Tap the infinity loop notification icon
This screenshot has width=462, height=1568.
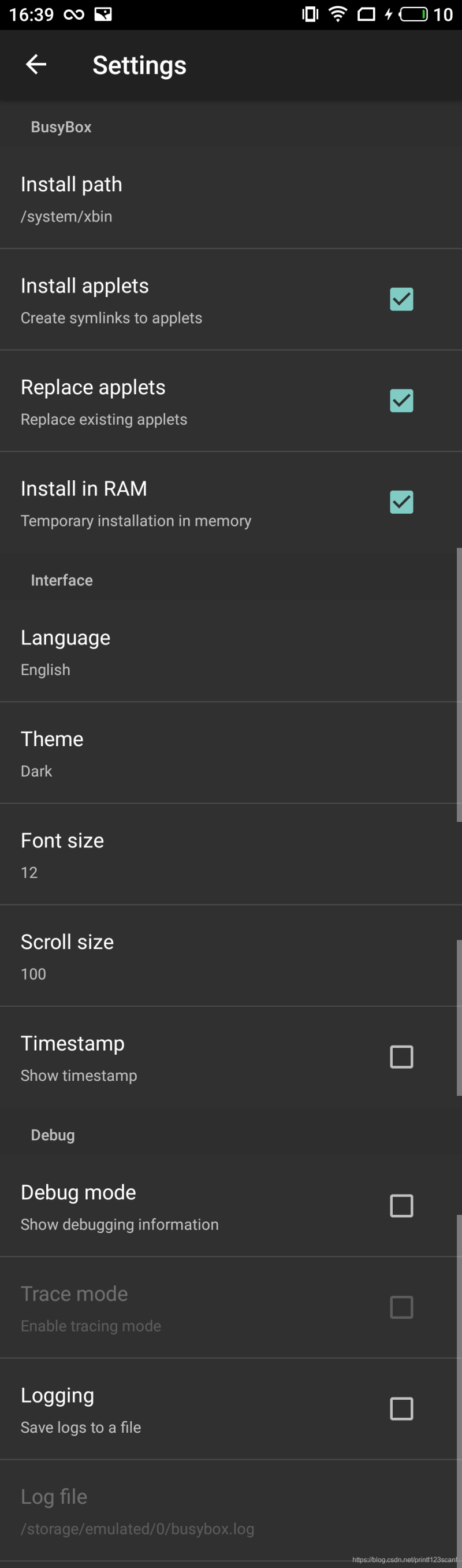pyautogui.click(x=73, y=14)
